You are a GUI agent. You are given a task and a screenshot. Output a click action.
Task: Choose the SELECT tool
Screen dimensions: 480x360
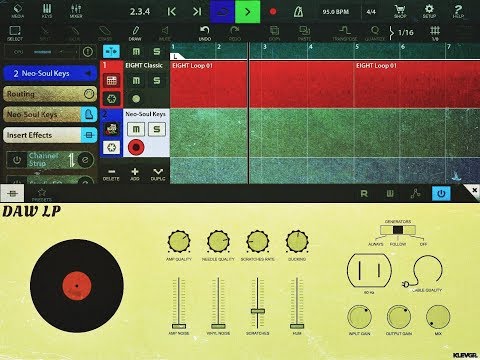pyautogui.click(x=15, y=33)
